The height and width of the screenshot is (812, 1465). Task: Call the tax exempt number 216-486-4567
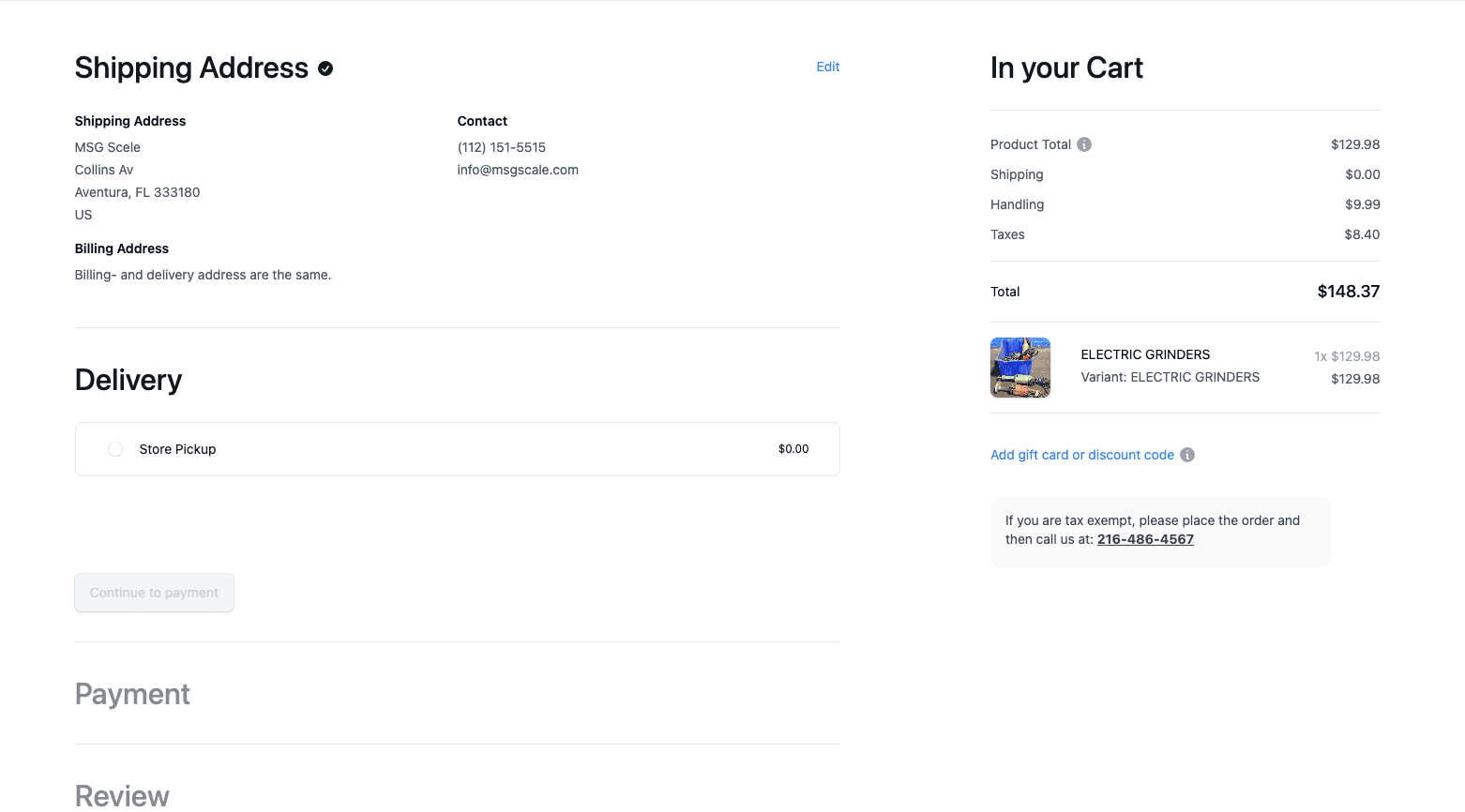[x=1145, y=539]
